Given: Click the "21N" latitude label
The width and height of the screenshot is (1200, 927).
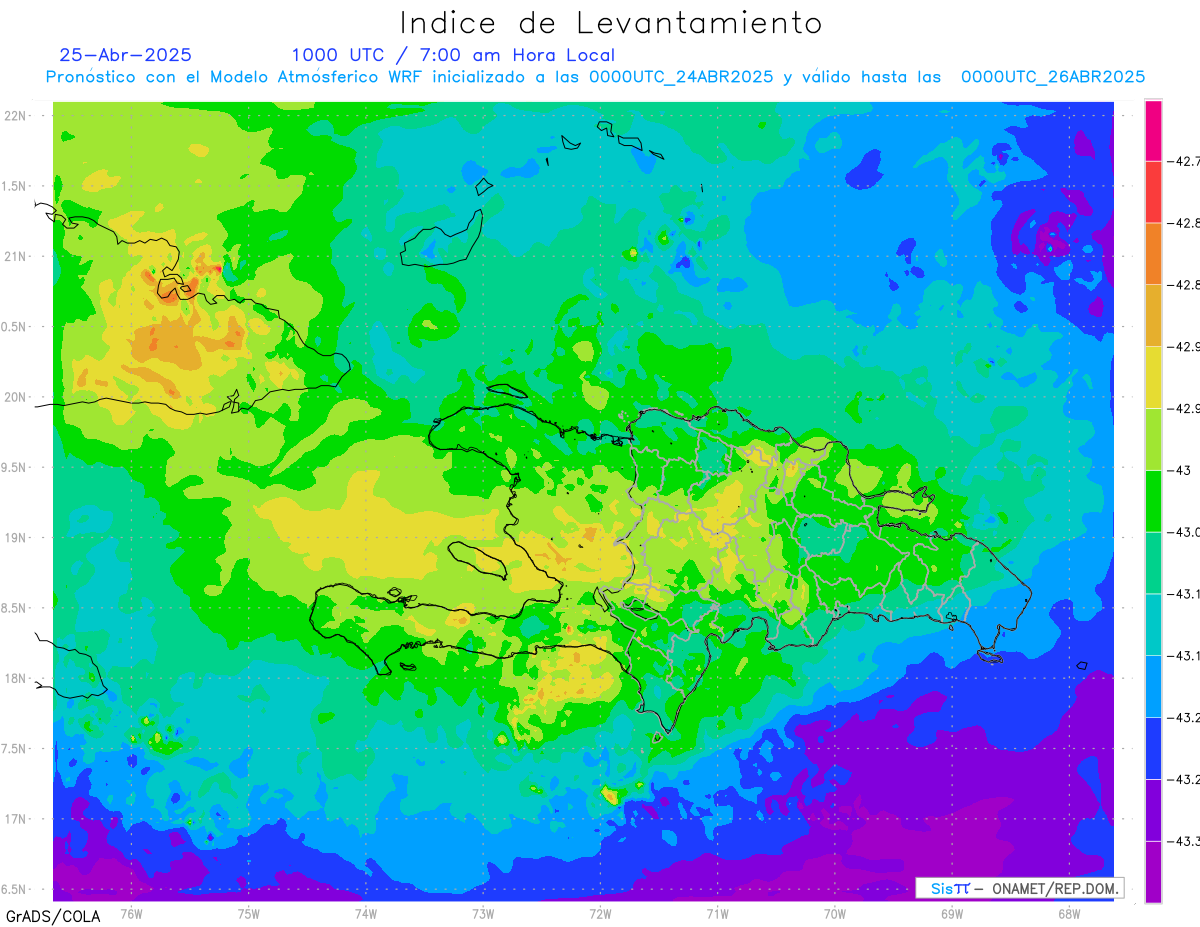Looking at the screenshot, I should [15, 256].
